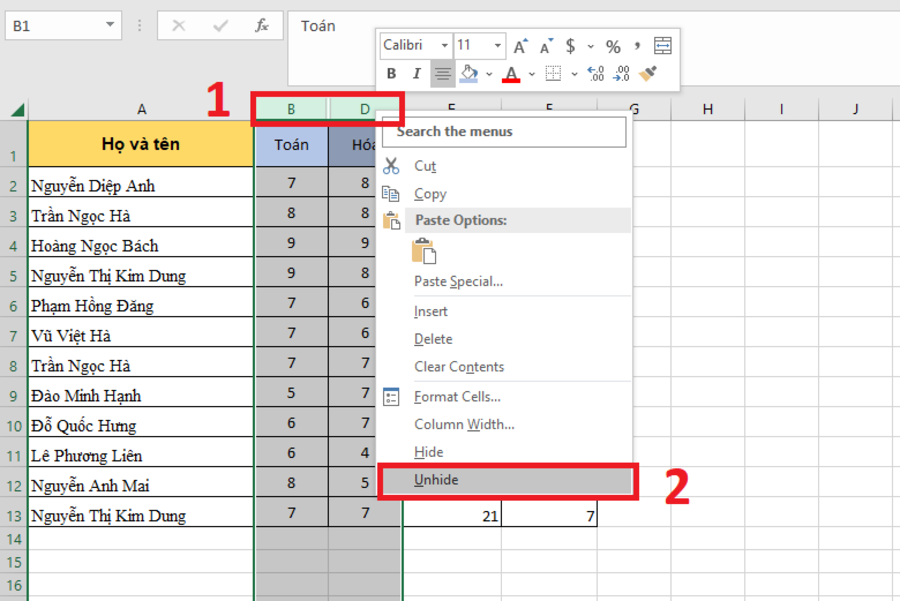Click cell Lê Phương Liên
This screenshot has width=900, height=601.
[x=141, y=452]
